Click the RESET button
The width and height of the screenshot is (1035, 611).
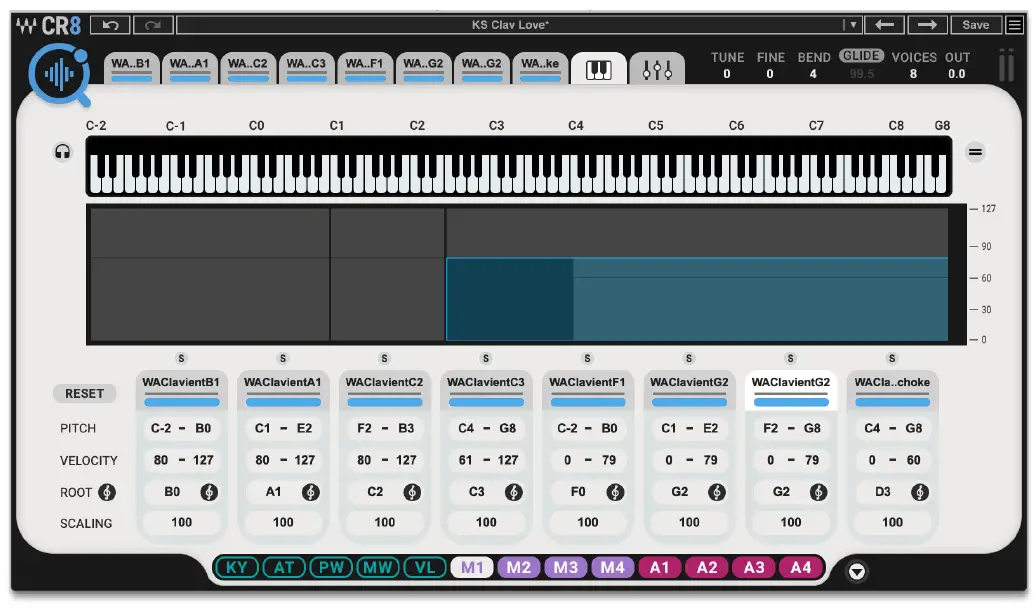[84, 393]
